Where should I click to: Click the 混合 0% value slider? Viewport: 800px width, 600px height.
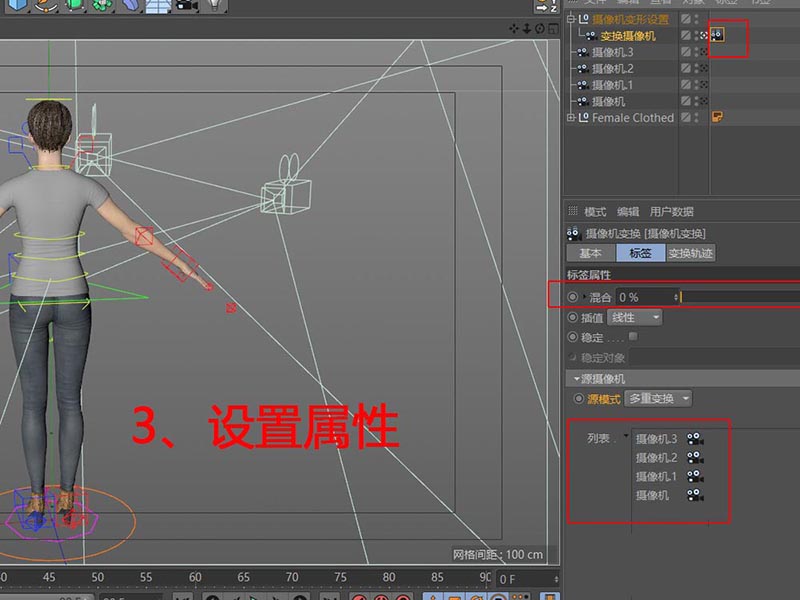pos(644,296)
